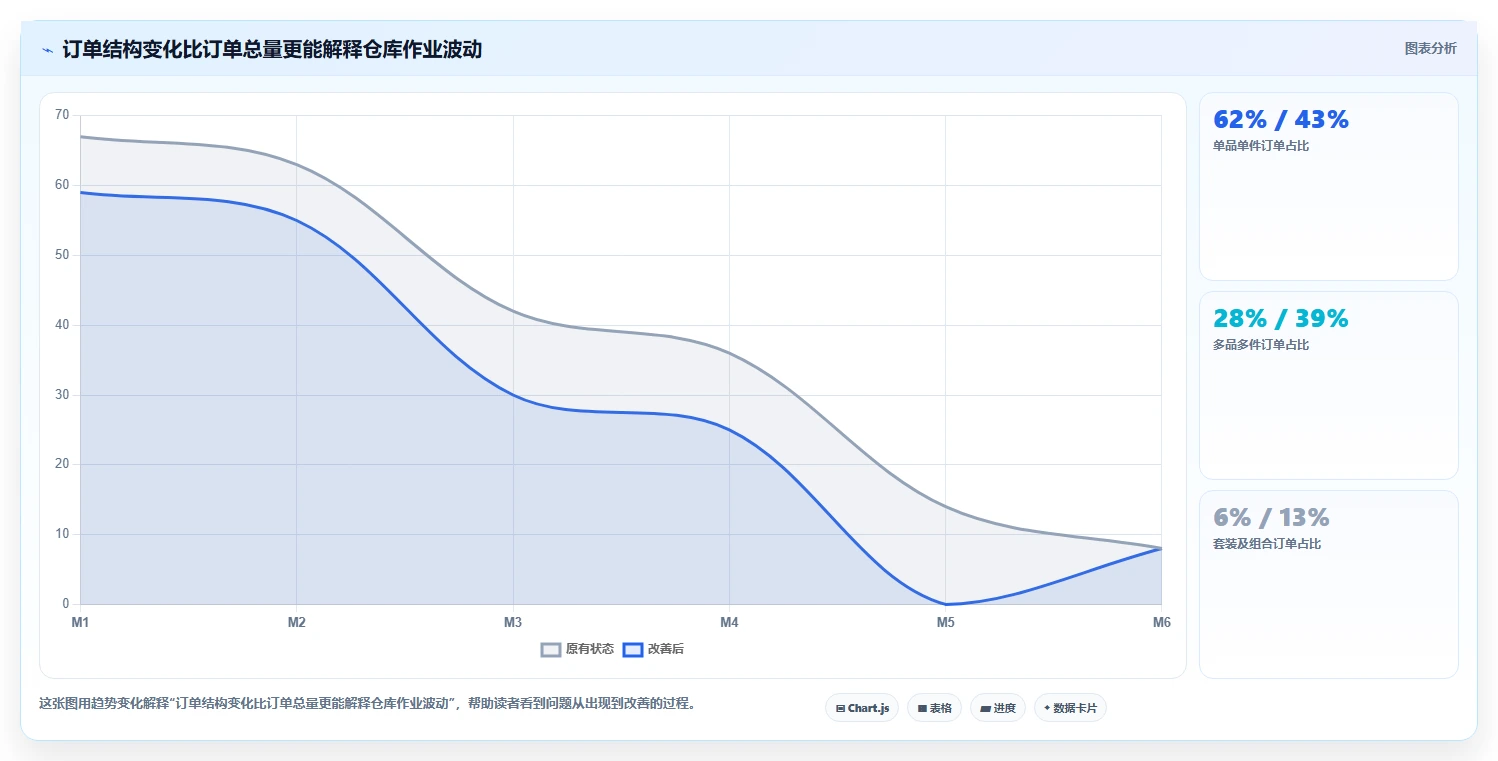
Task: Click the 10 y-axis tick label
Action: (x=62, y=534)
